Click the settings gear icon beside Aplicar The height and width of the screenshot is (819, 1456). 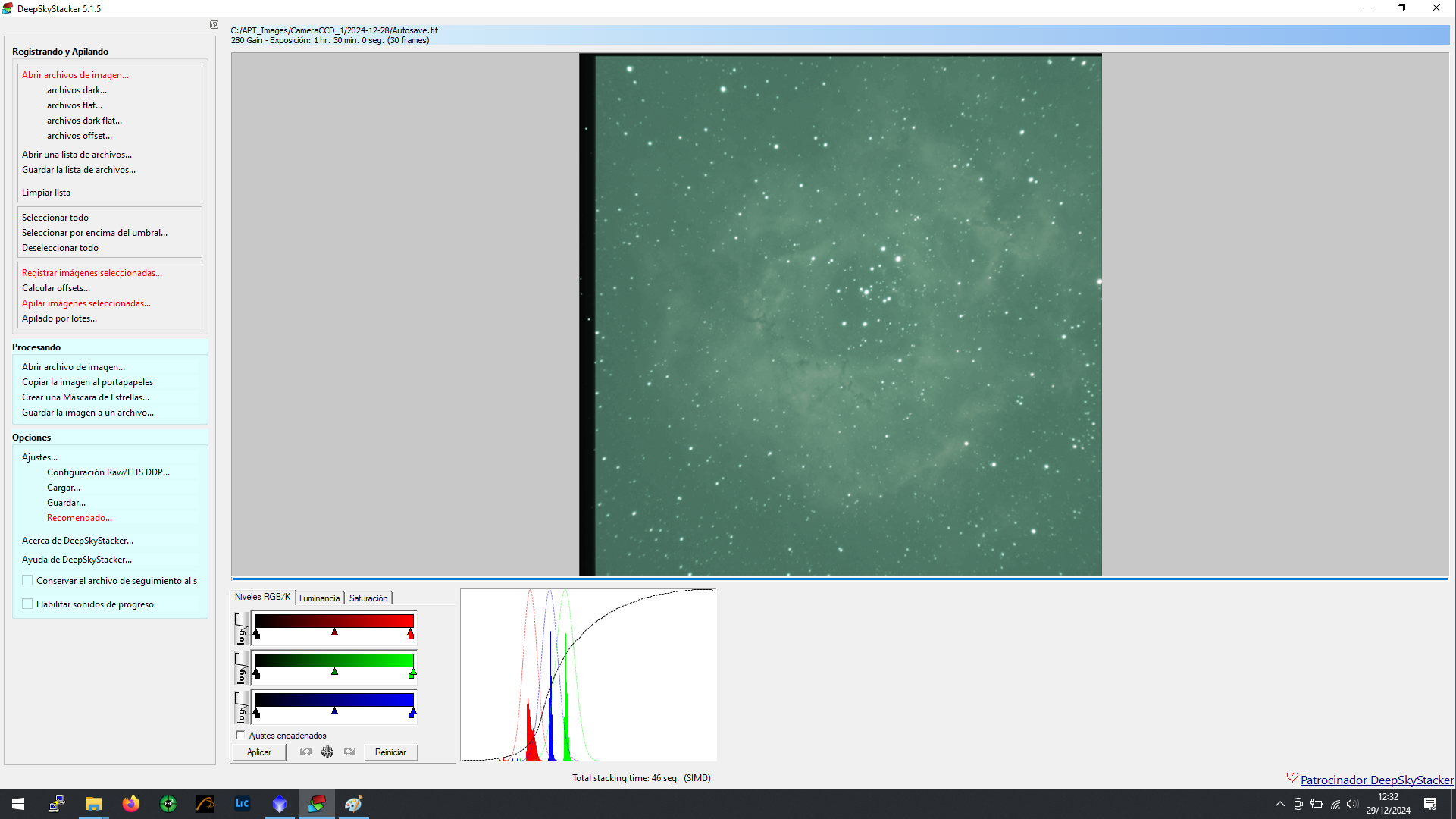coord(327,752)
